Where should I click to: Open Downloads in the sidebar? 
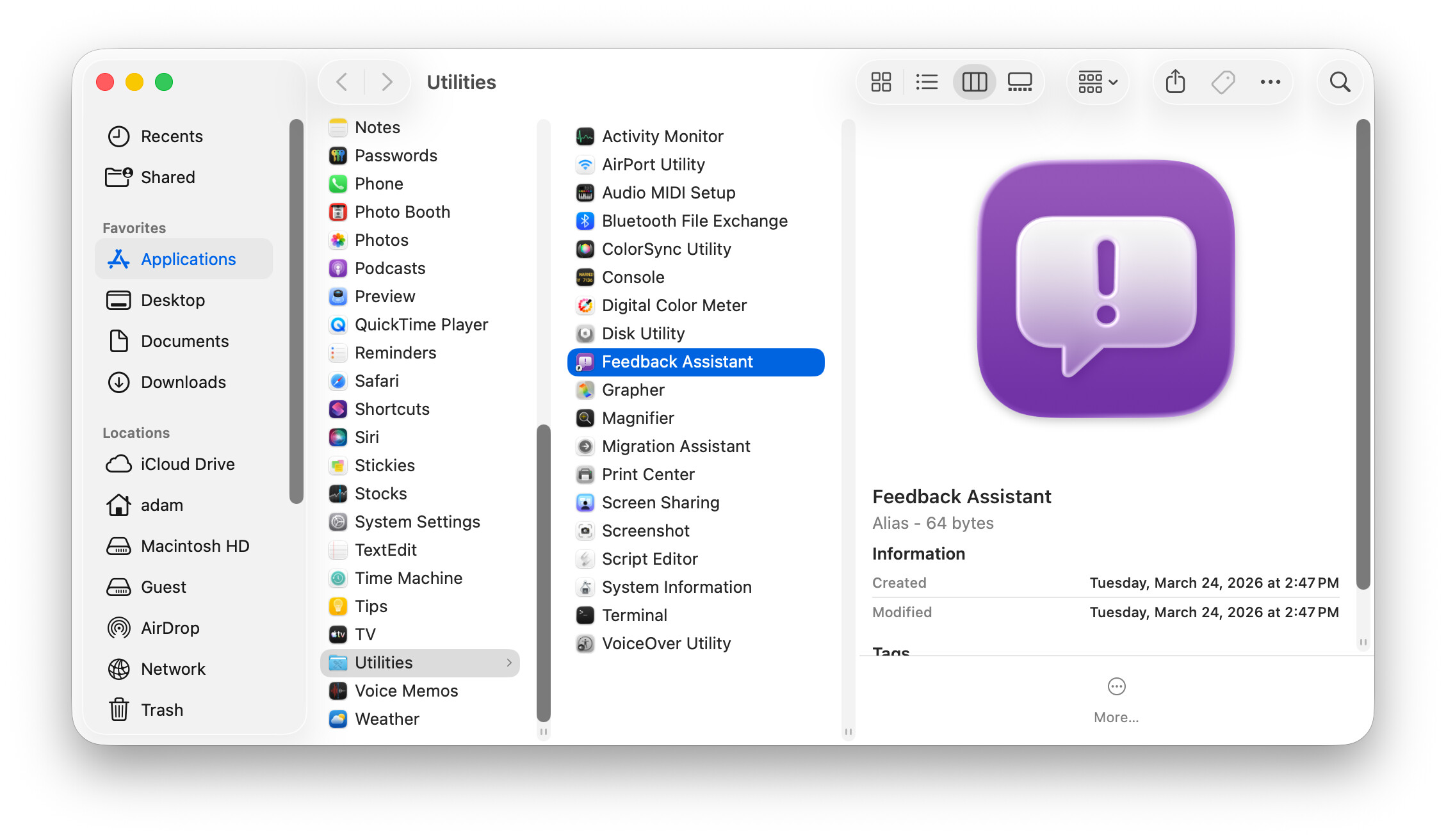[183, 382]
